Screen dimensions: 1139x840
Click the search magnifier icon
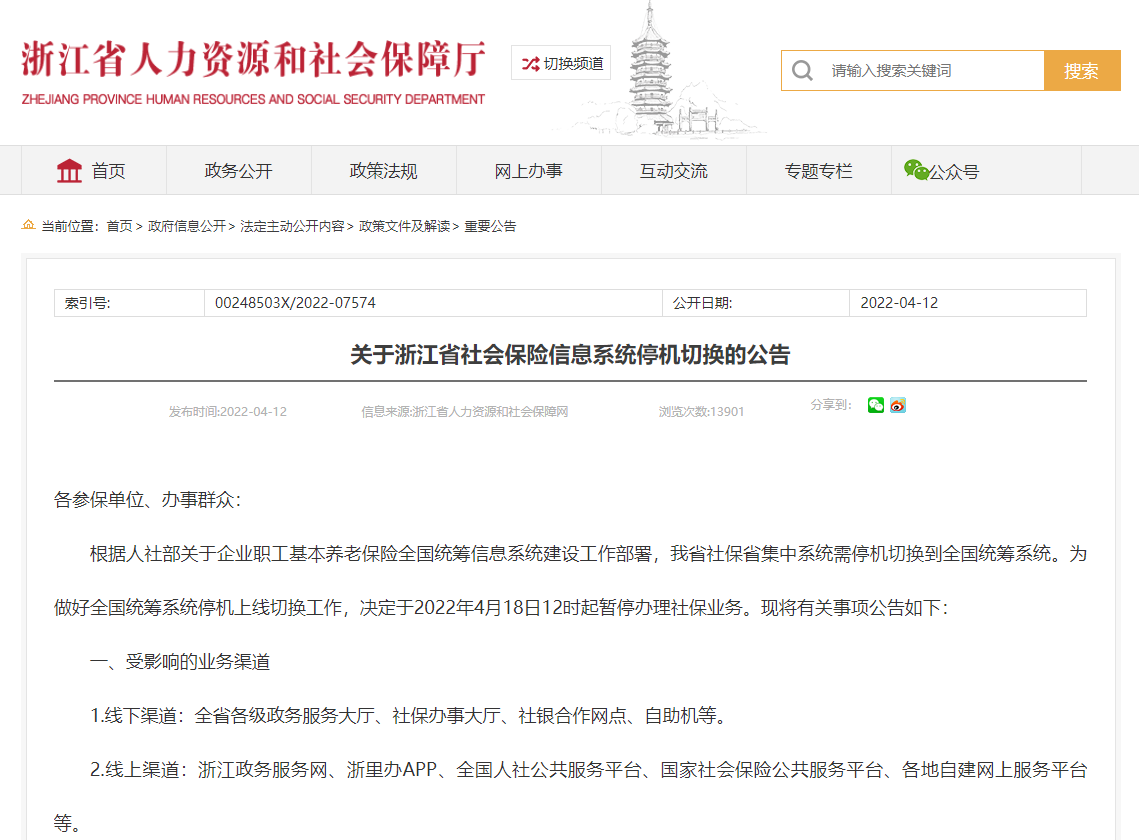(x=802, y=71)
